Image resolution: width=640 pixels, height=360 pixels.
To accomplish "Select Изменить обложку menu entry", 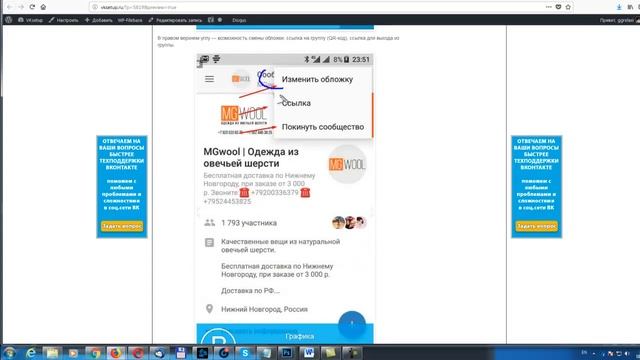I will [317, 79].
